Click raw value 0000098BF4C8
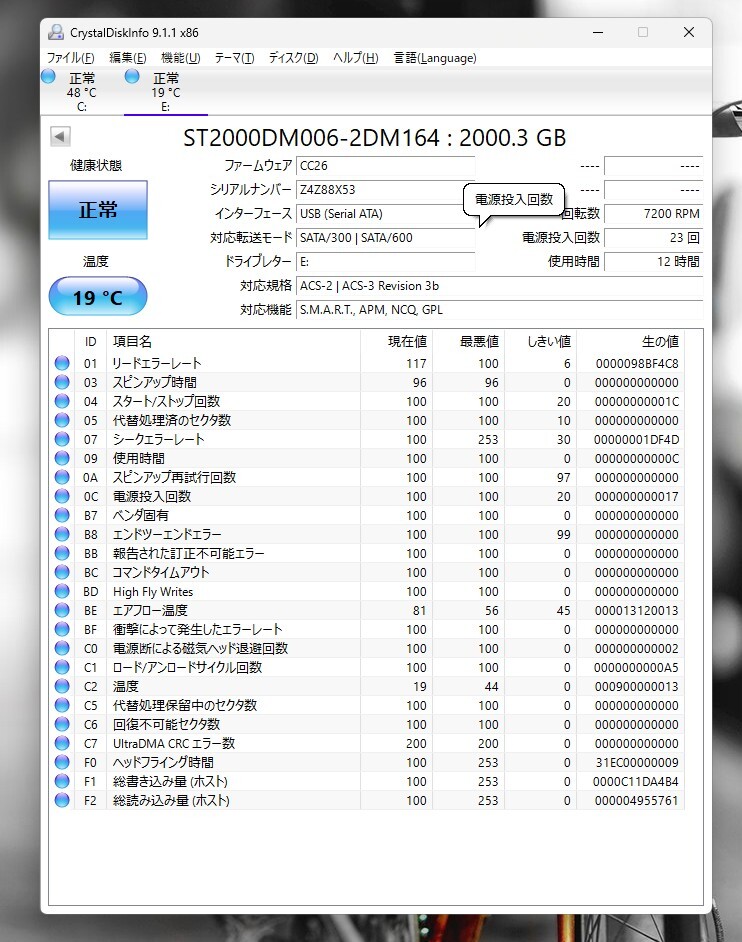The height and width of the screenshot is (942, 742). coord(637,363)
